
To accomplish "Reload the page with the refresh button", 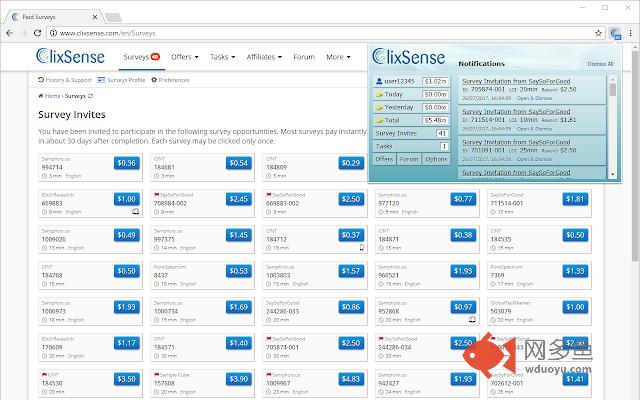I will 37,33.
